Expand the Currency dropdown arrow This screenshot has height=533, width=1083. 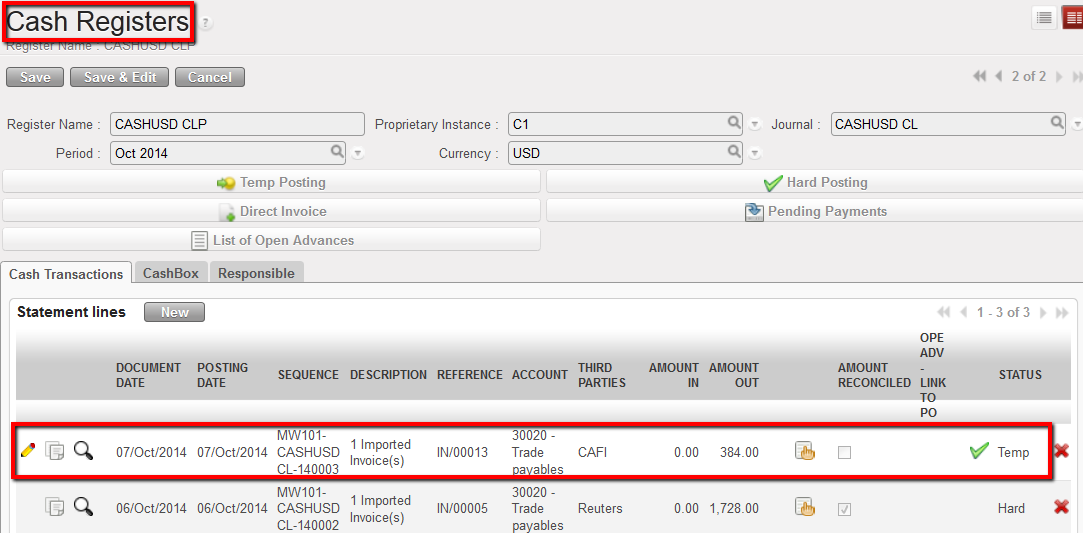pyautogui.click(x=755, y=154)
